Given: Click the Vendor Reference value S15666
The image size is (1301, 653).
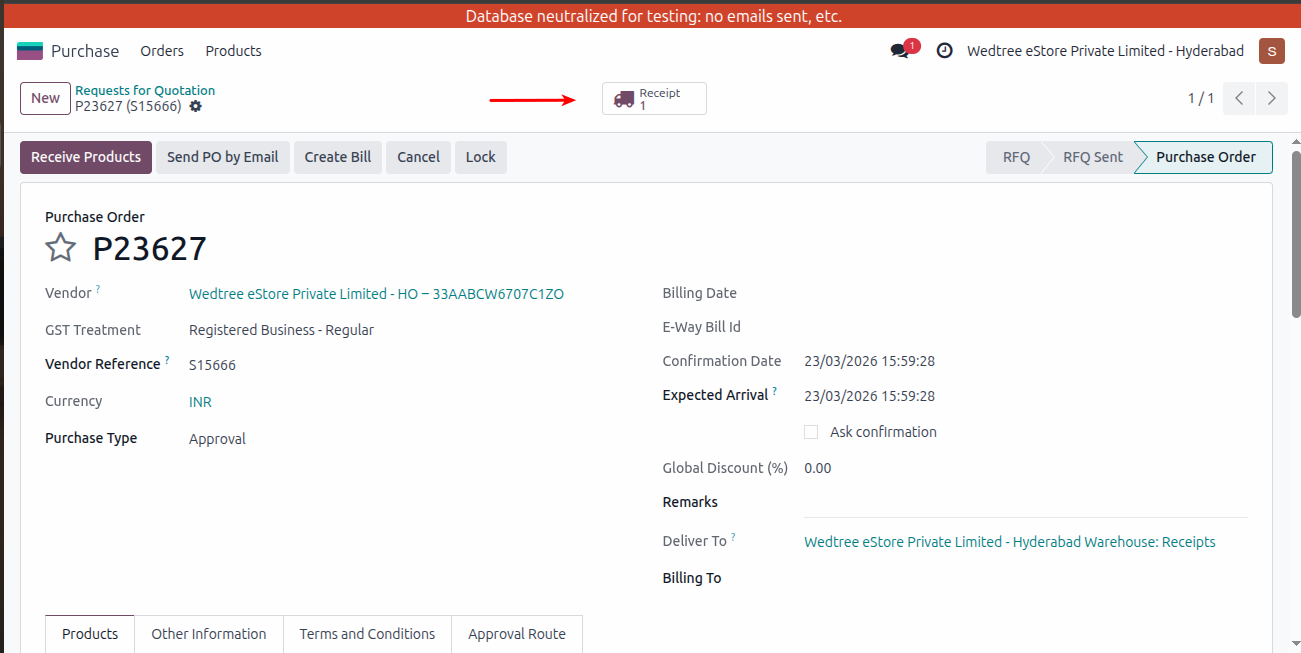Looking at the screenshot, I should [212, 365].
